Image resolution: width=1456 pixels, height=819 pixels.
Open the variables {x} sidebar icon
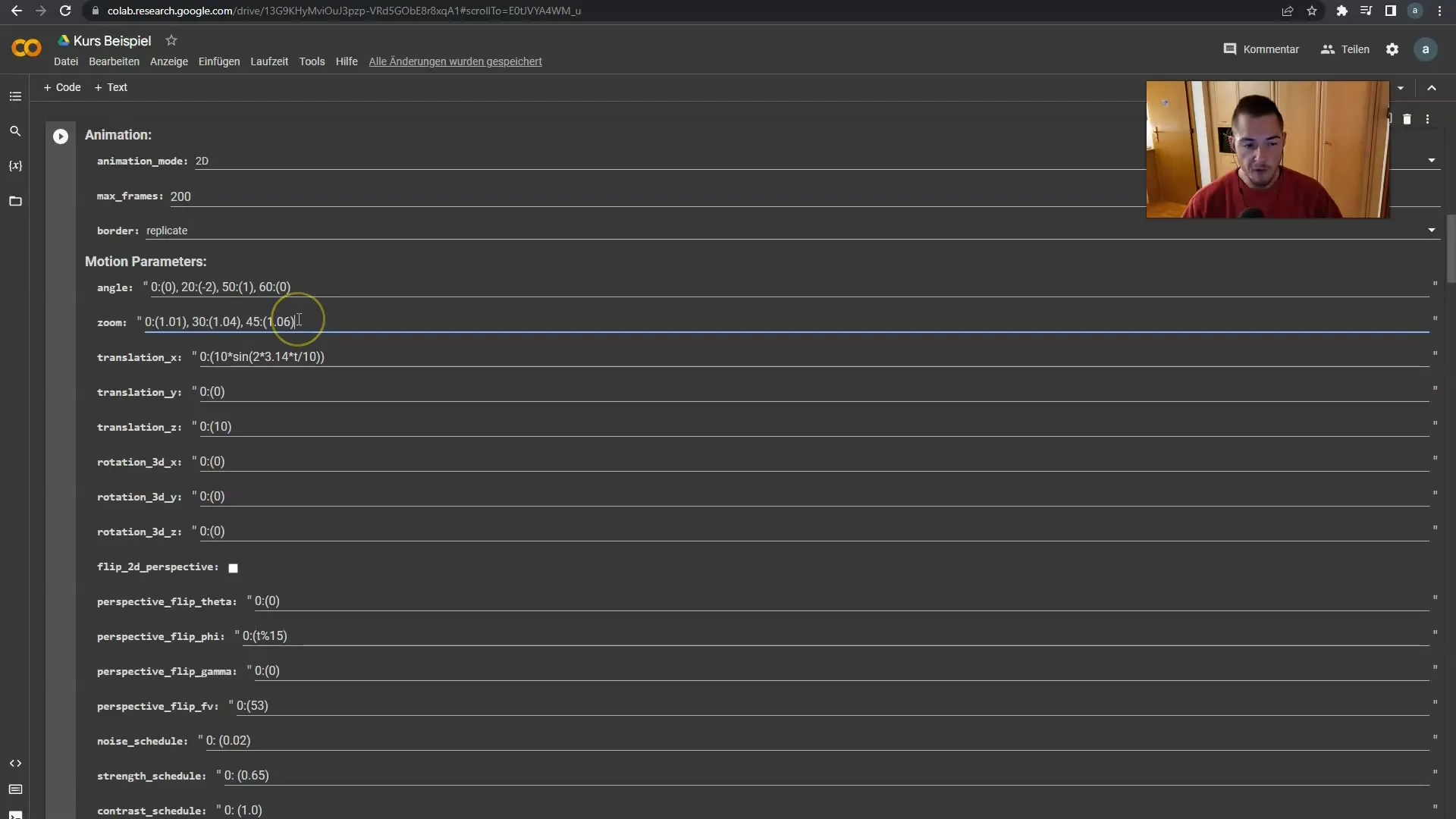[x=15, y=166]
